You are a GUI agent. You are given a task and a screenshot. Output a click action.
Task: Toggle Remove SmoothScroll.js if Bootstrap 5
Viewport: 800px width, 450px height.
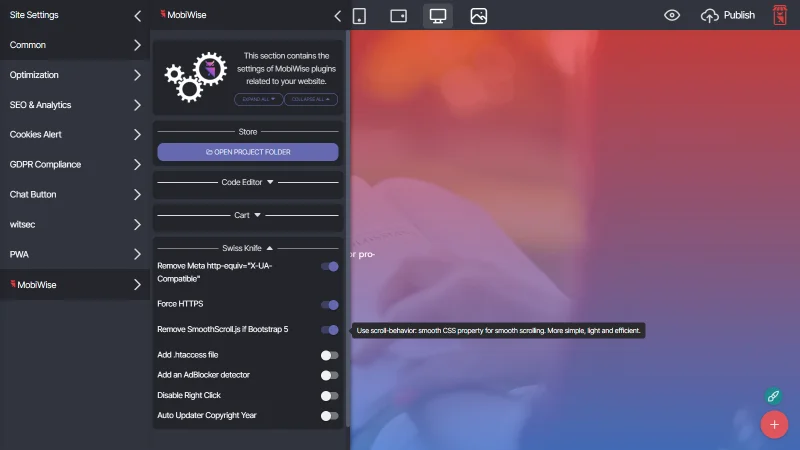pos(330,330)
